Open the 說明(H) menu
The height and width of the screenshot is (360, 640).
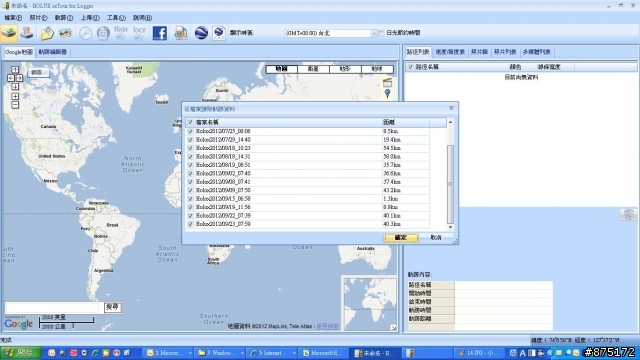(x=142, y=18)
